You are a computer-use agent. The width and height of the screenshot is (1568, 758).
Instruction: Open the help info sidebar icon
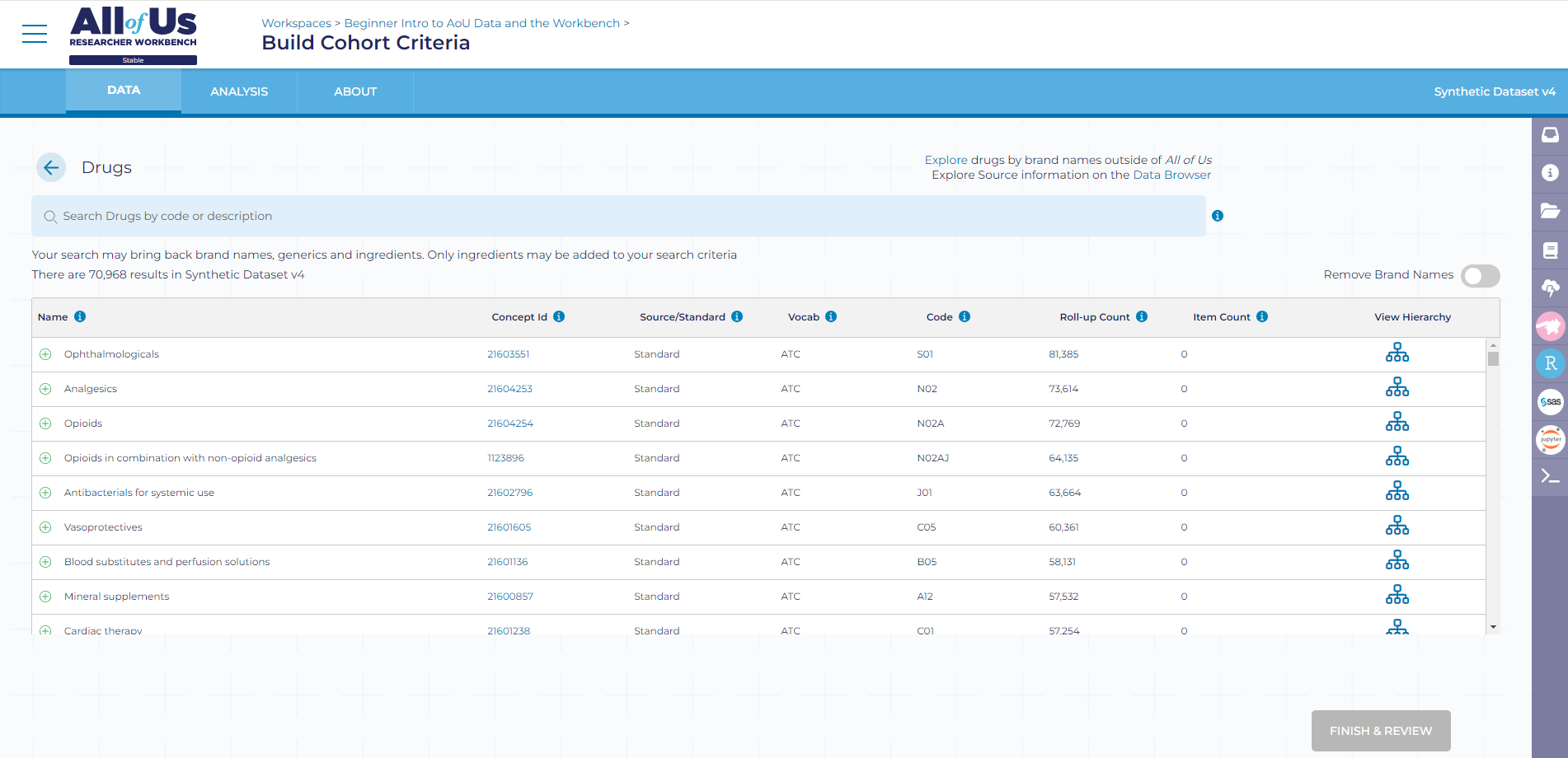point(1550,173)
